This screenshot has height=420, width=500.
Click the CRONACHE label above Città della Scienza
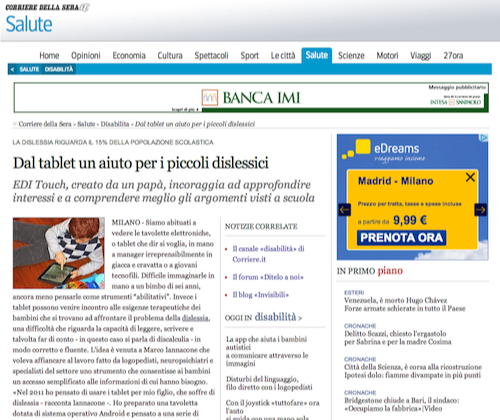coord(360,359)
